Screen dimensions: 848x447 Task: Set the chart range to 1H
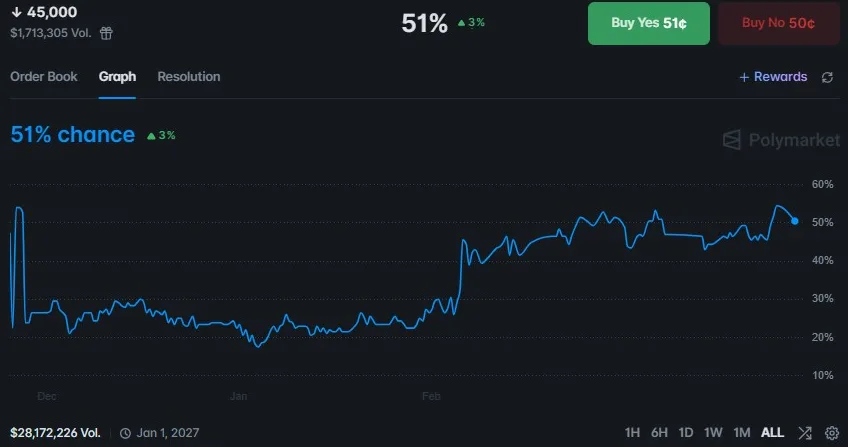pos(632,433)
